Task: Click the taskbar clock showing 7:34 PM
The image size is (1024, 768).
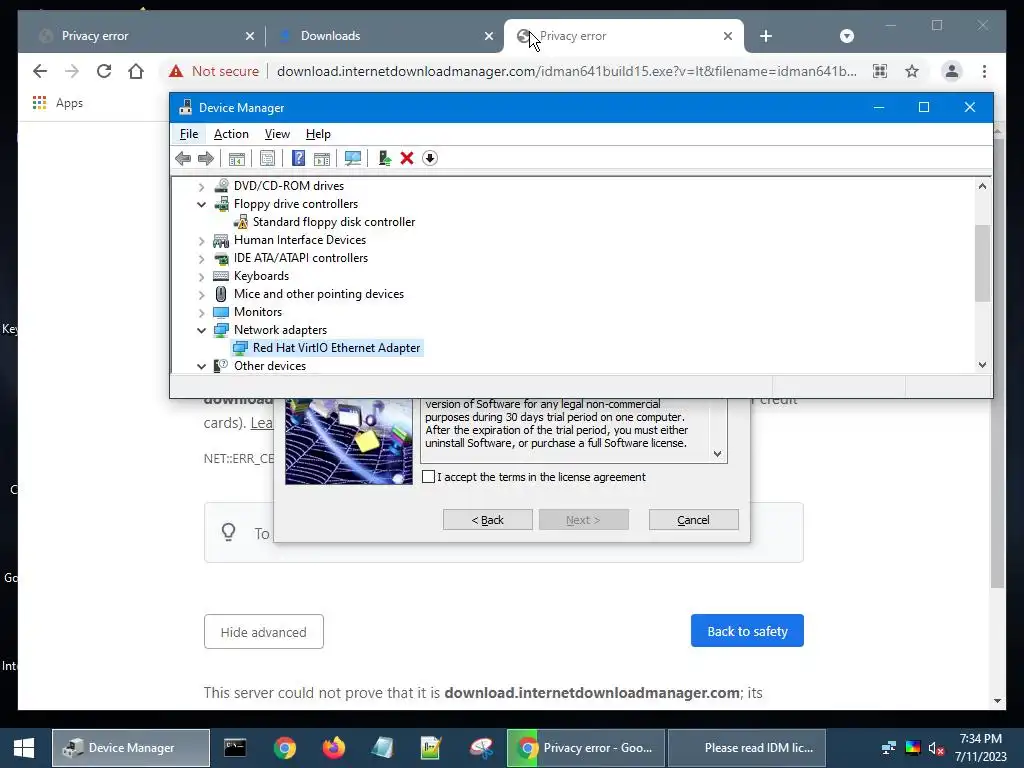Action: 980,748
